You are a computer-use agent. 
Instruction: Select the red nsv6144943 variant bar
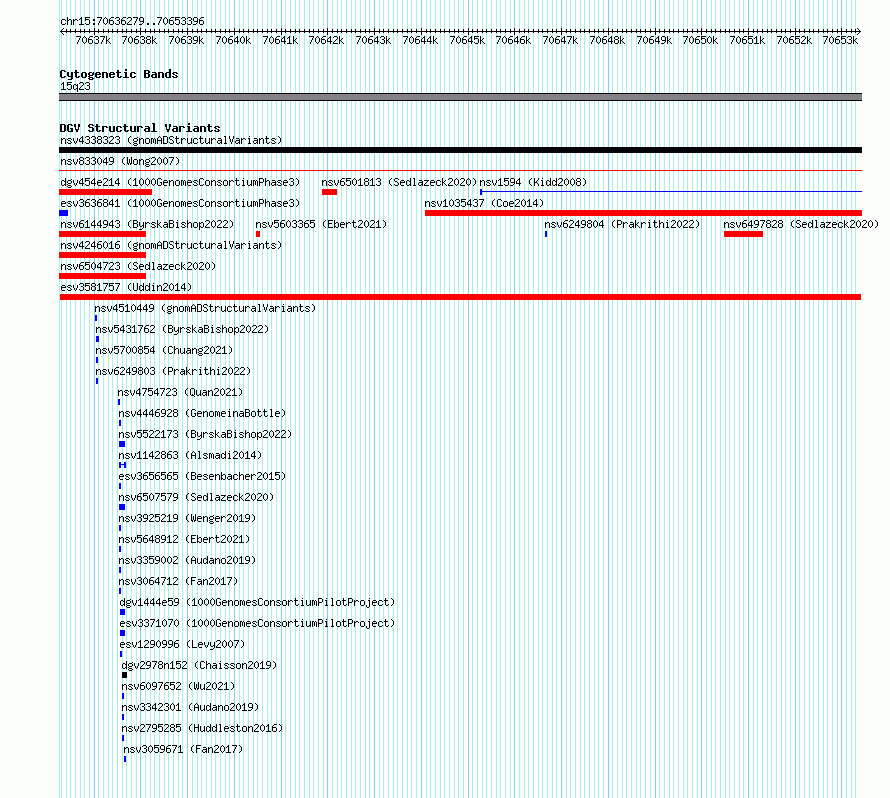103,234
